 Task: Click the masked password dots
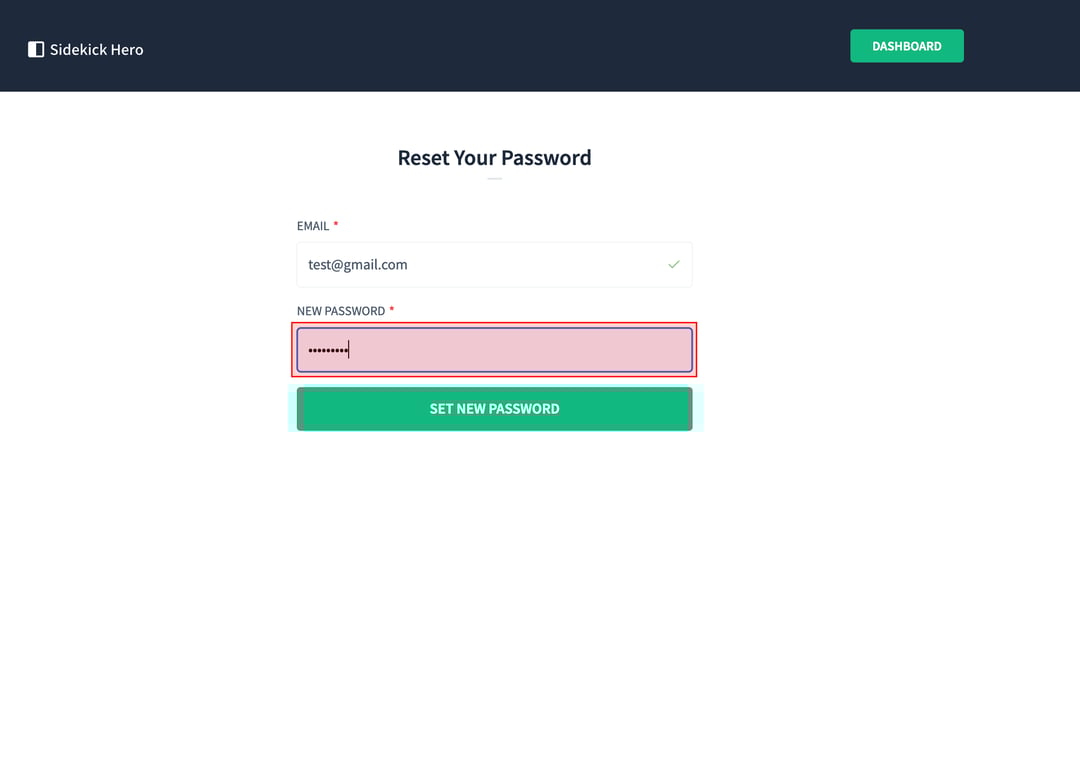point(327,350)
